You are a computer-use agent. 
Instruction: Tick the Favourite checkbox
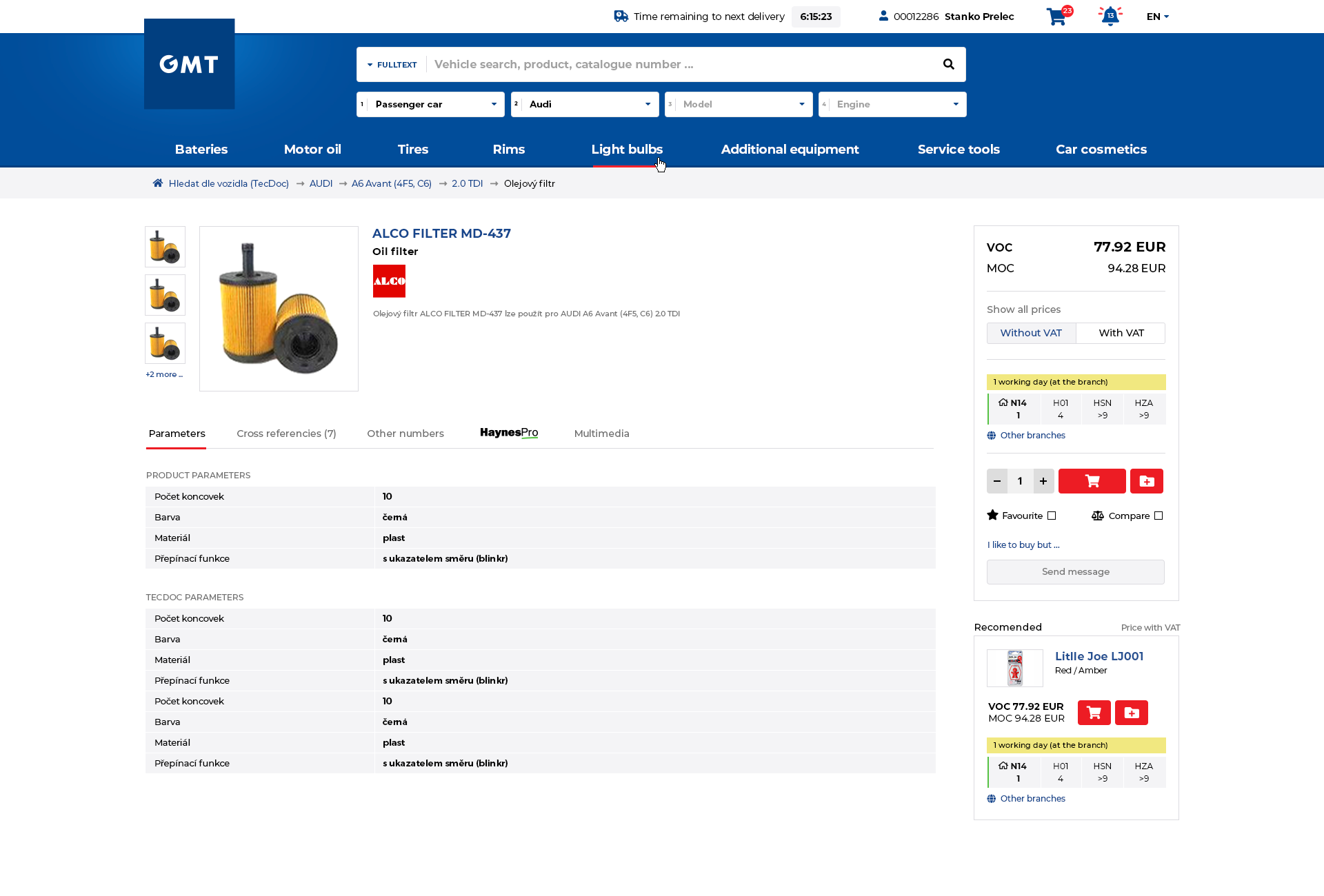[1052, 516]
